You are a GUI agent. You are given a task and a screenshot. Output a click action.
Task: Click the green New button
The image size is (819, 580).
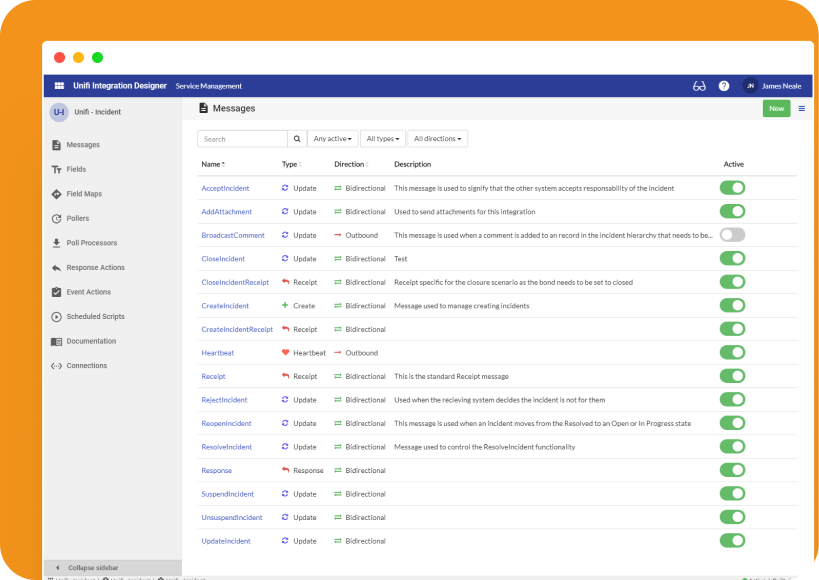click(776, 108)
